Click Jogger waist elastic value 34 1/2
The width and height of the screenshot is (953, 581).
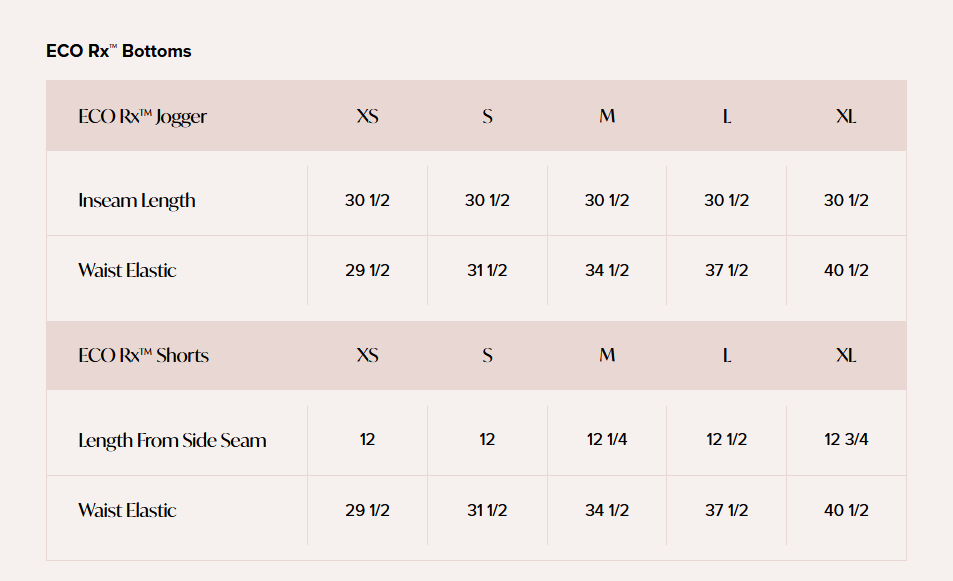tap(607, 270)
